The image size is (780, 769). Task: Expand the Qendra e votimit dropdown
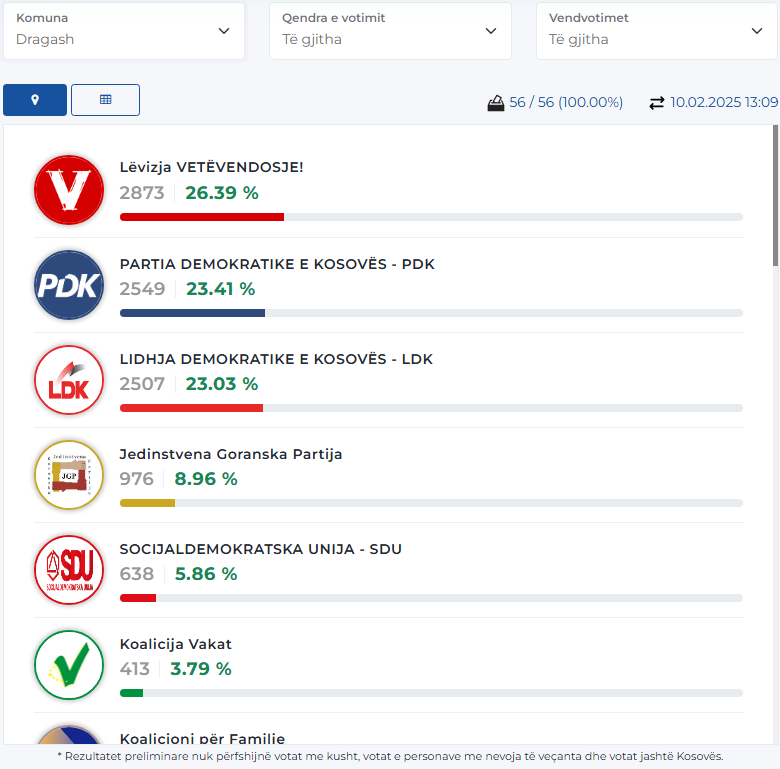coord(390,31)
